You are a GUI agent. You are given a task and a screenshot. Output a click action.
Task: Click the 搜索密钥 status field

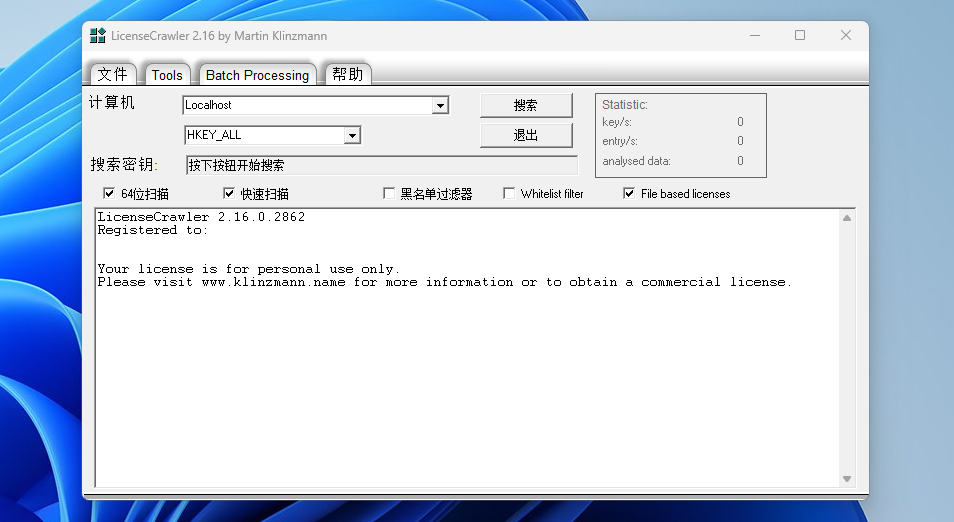tap(381, 165)
